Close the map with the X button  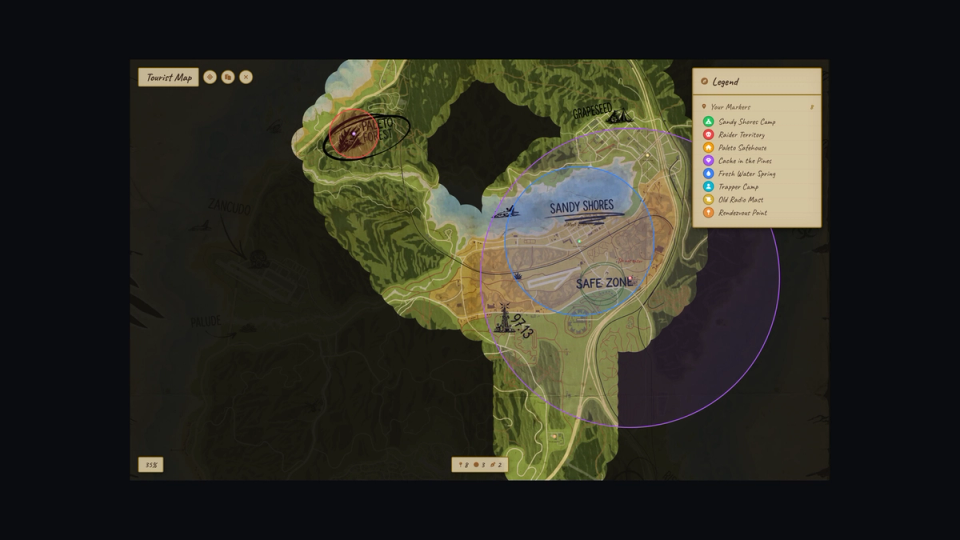[x=246, y=77]
